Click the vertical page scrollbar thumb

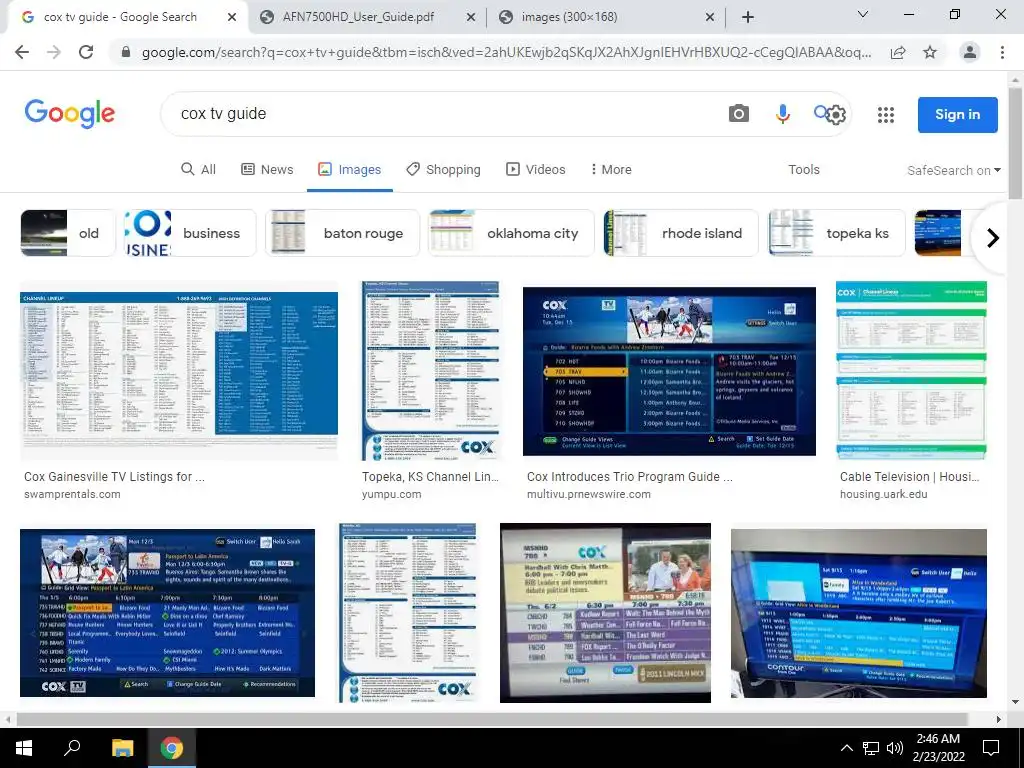[x=1015, y=142]
